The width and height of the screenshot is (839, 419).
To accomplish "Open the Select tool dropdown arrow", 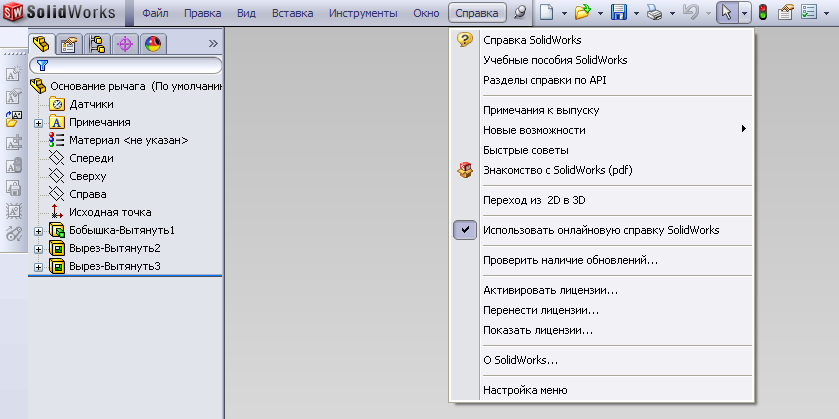I will [x=745, y=13].
